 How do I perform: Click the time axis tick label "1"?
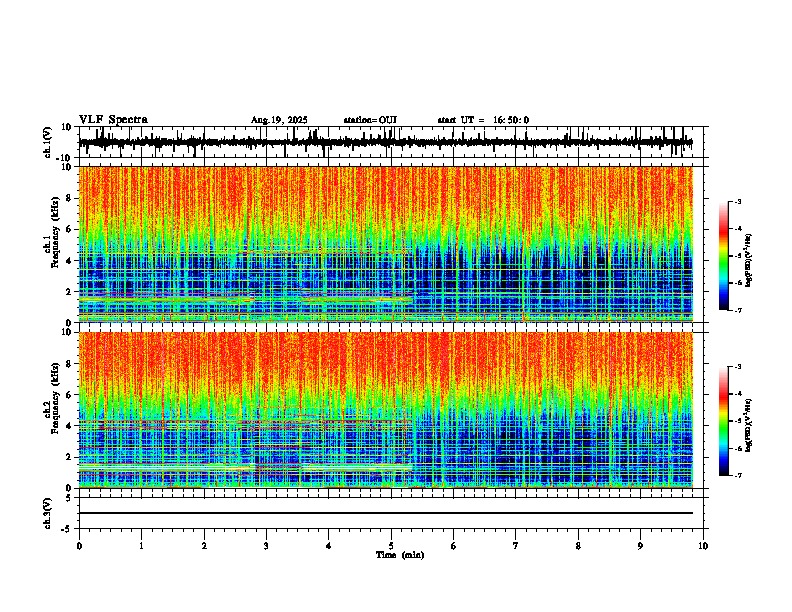[141, 546]
